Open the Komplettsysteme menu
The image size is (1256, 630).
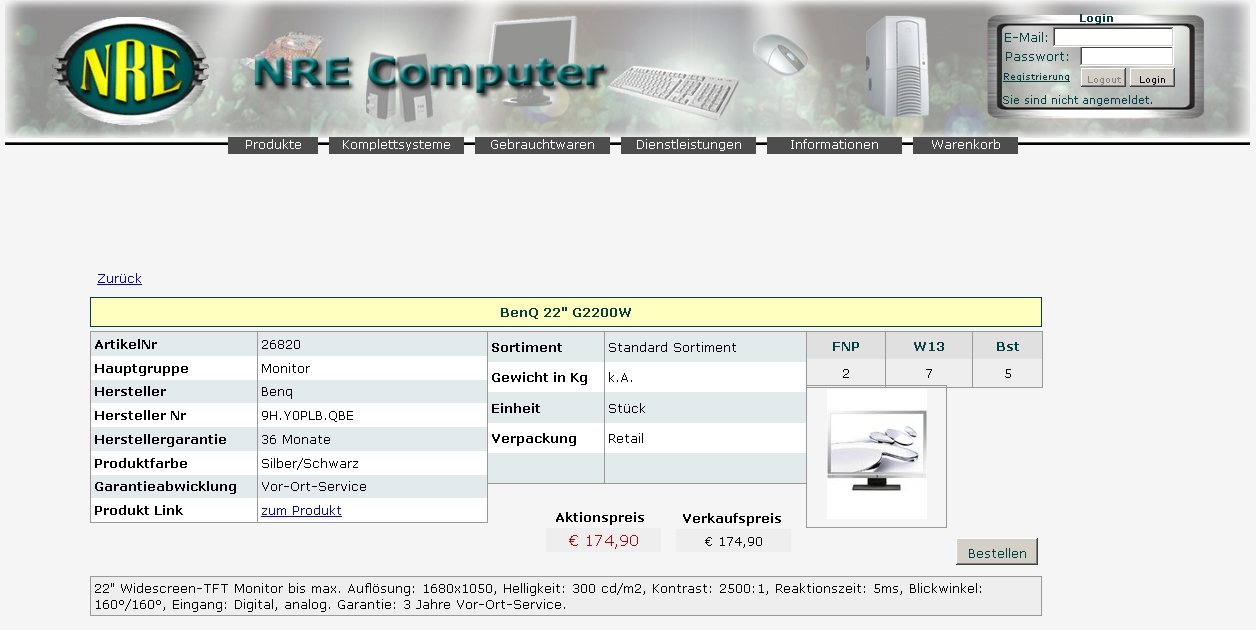tap(396, 145)
